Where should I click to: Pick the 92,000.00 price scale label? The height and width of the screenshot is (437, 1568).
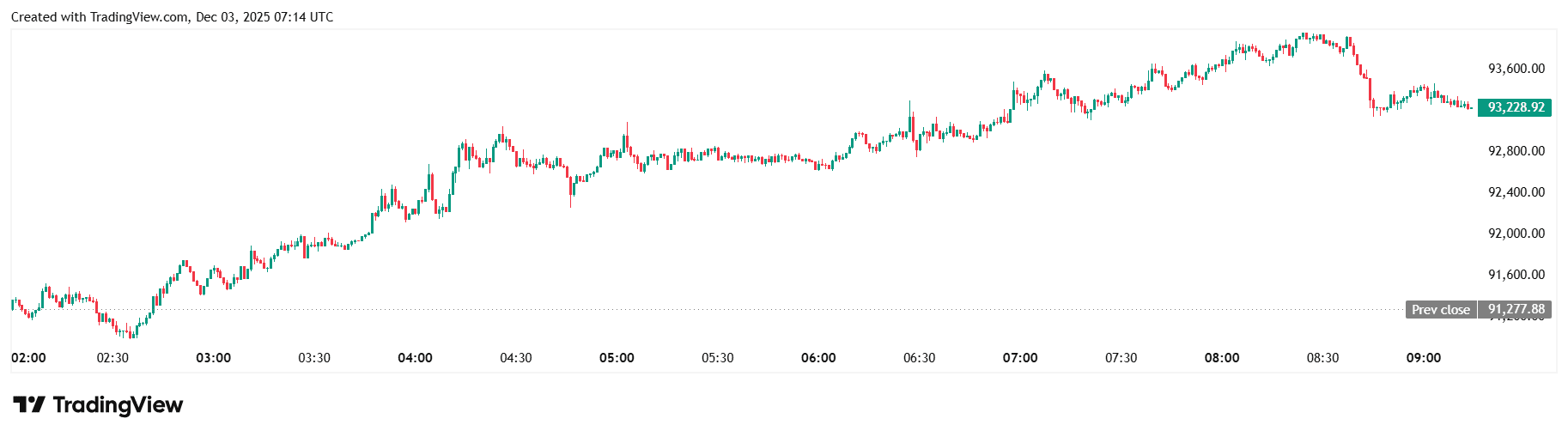click(1516, 234)
